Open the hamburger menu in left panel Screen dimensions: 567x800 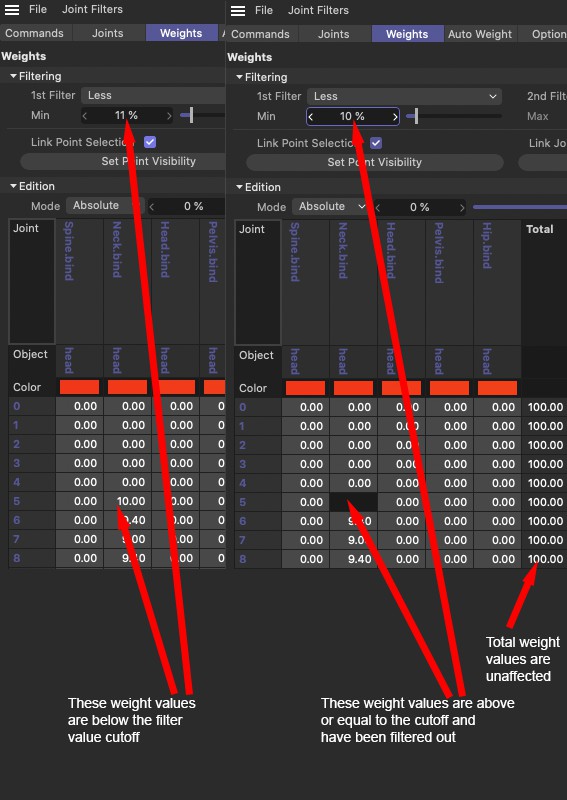(x=12, y=10)
